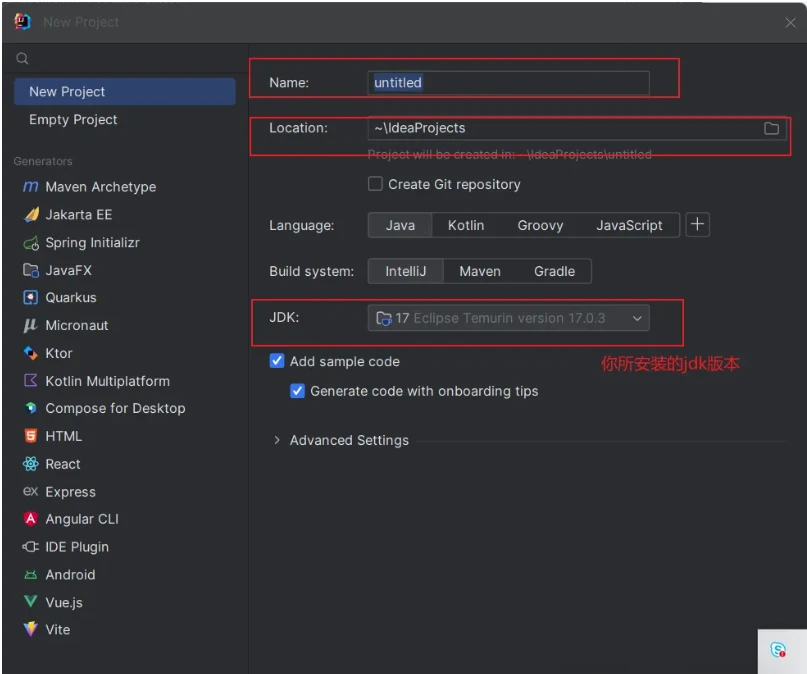807x674 pixels.
Task: Add another language with plus button
Action: 697,225
